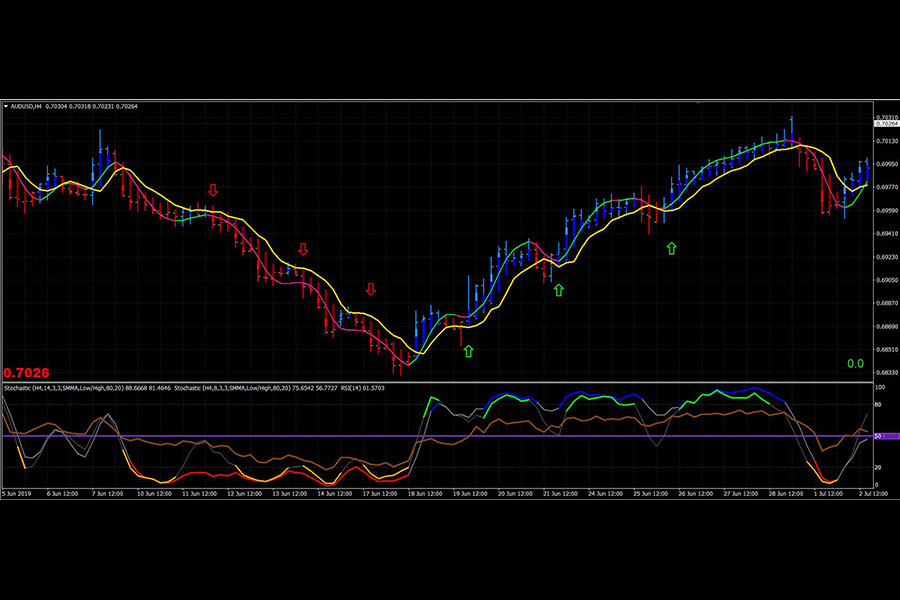Open the chart menu triangle beside AUDUSD,H4
The image size is (900, 600).
[6, 106]
